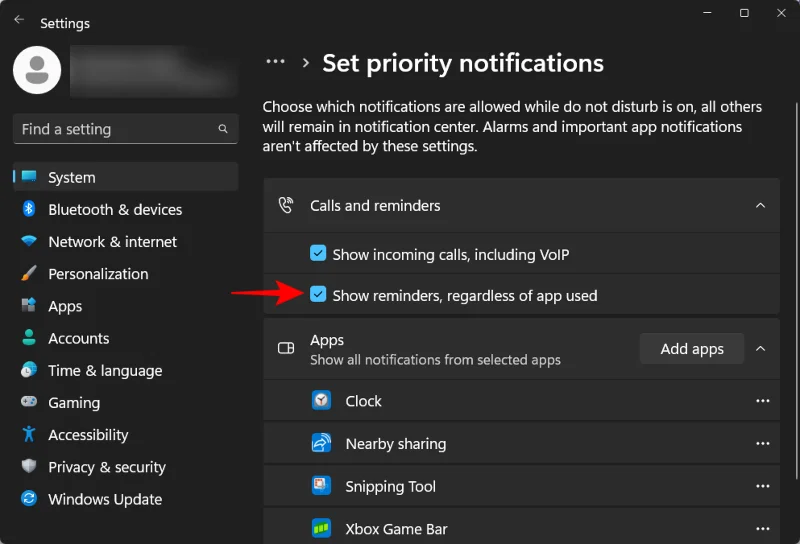Collapse the Calls and reminders section
The image size is (800, 544).
tap(760, 205)
